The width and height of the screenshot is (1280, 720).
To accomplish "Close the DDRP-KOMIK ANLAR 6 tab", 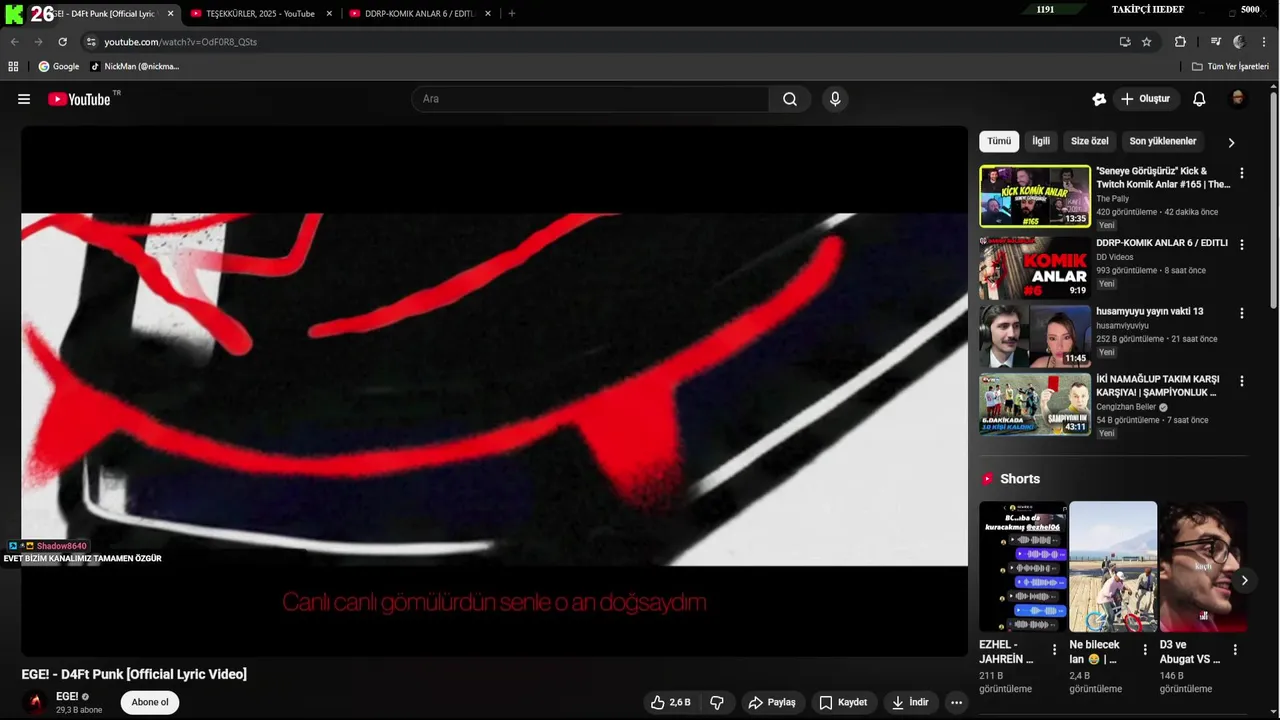I will coord(488,14).
